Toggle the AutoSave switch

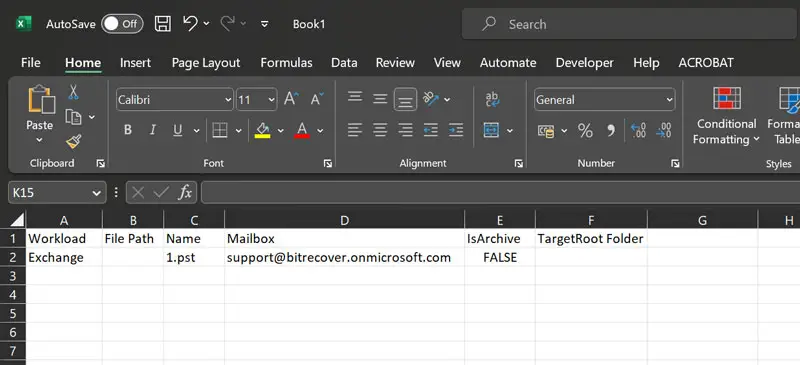point(122,24)
